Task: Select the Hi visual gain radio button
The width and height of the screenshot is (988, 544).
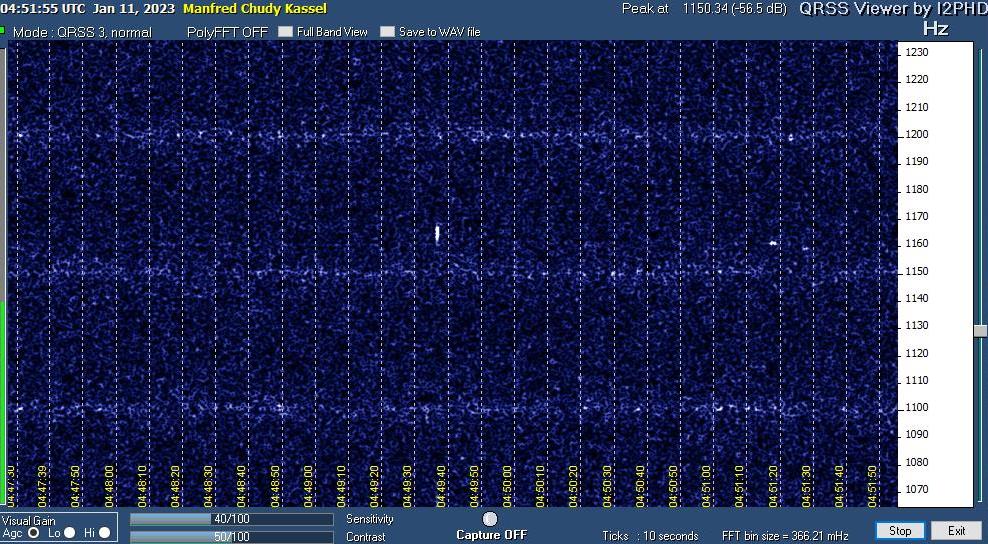Action: [x=105, y=533]
